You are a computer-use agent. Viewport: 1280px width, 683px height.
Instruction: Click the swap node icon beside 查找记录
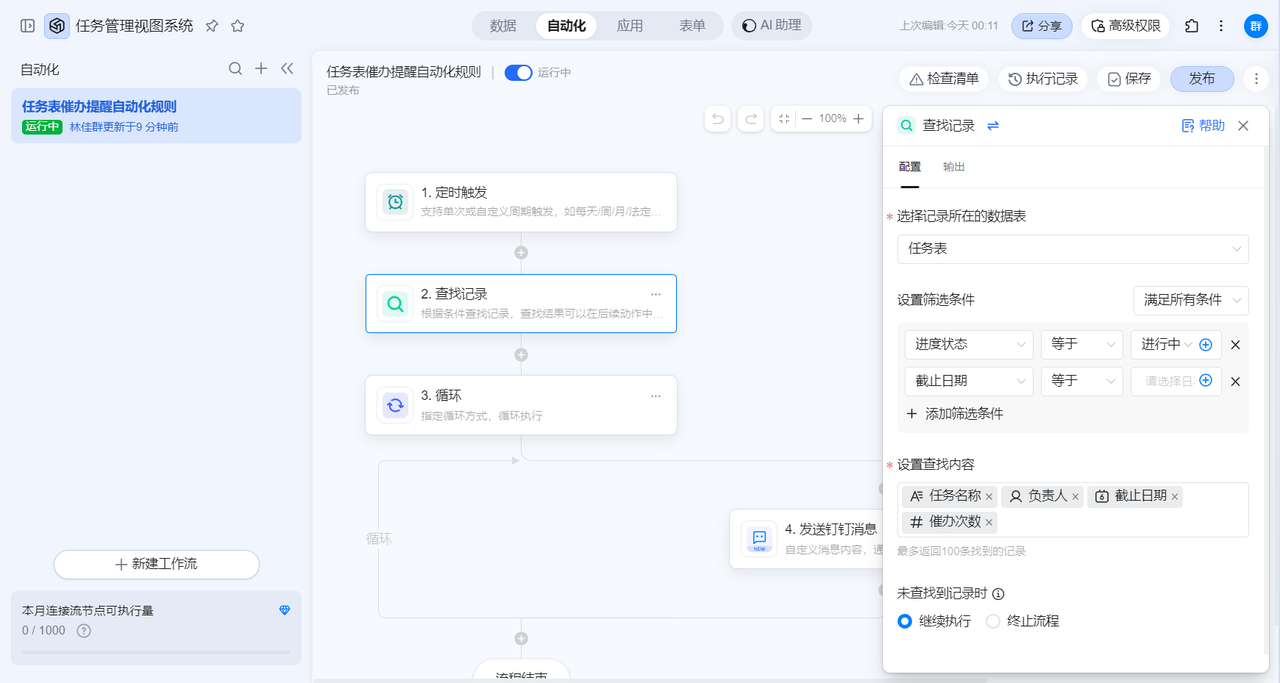993,126
